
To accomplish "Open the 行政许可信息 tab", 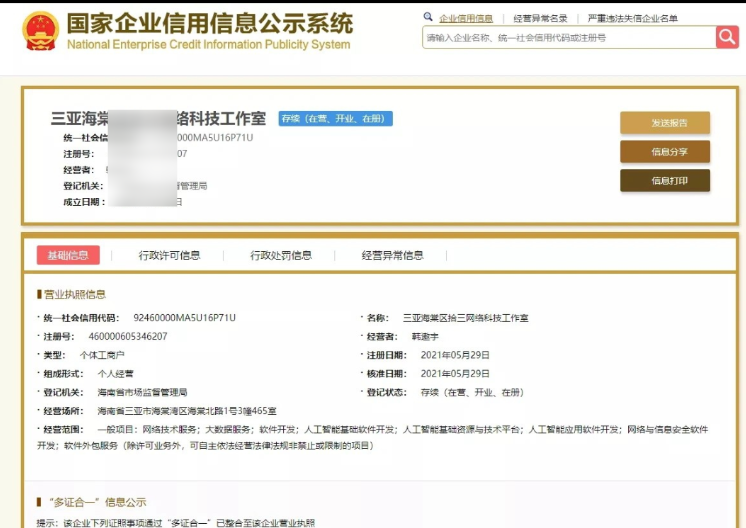I will 169,255.
